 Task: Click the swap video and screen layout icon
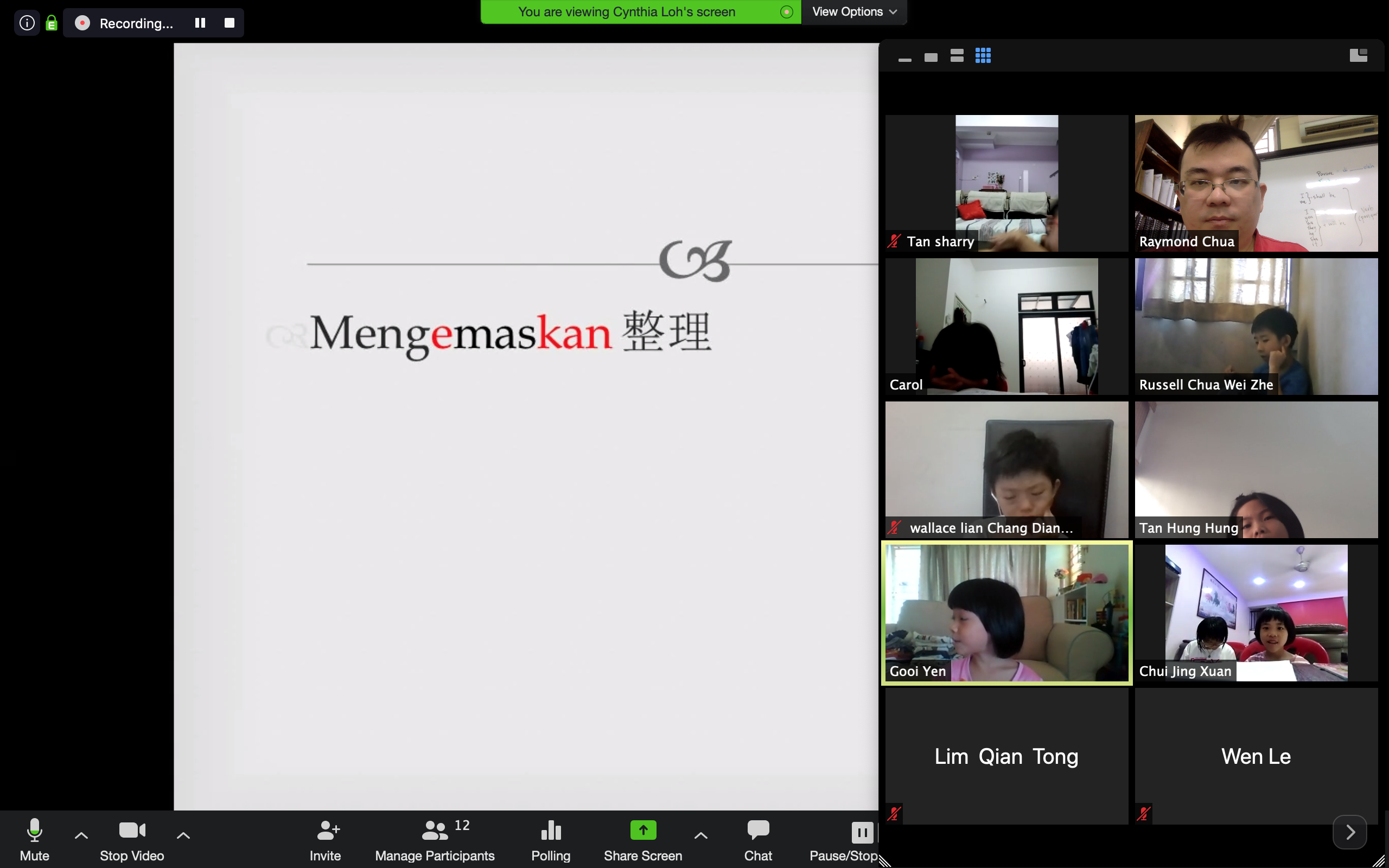pos(1358,55)
